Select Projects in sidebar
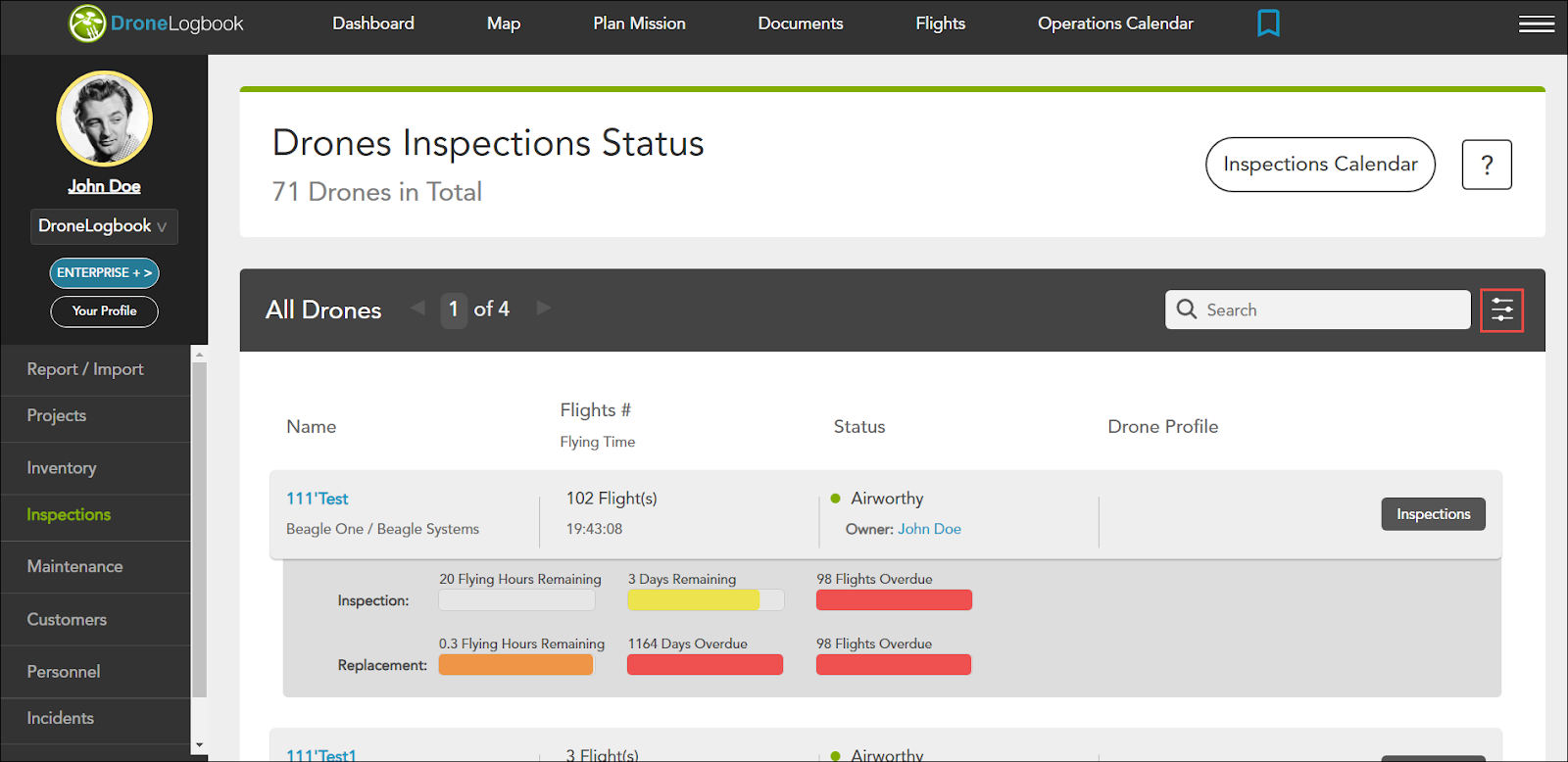 click(57, 415)
